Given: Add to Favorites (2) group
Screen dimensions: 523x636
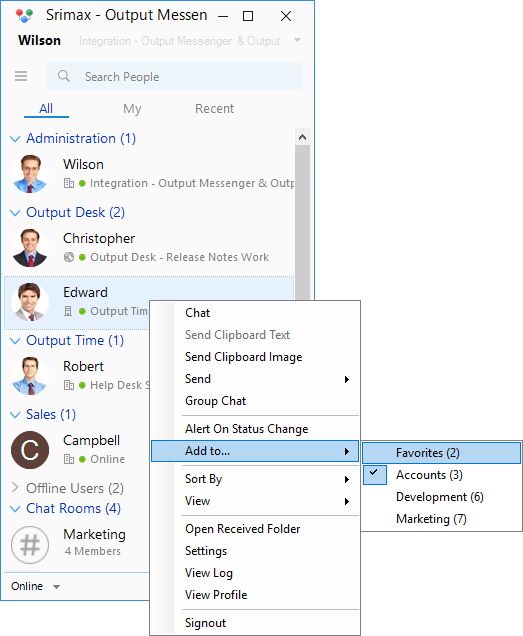Looking at the screenshot, I should pyautogui.click(x=441, y=453).
